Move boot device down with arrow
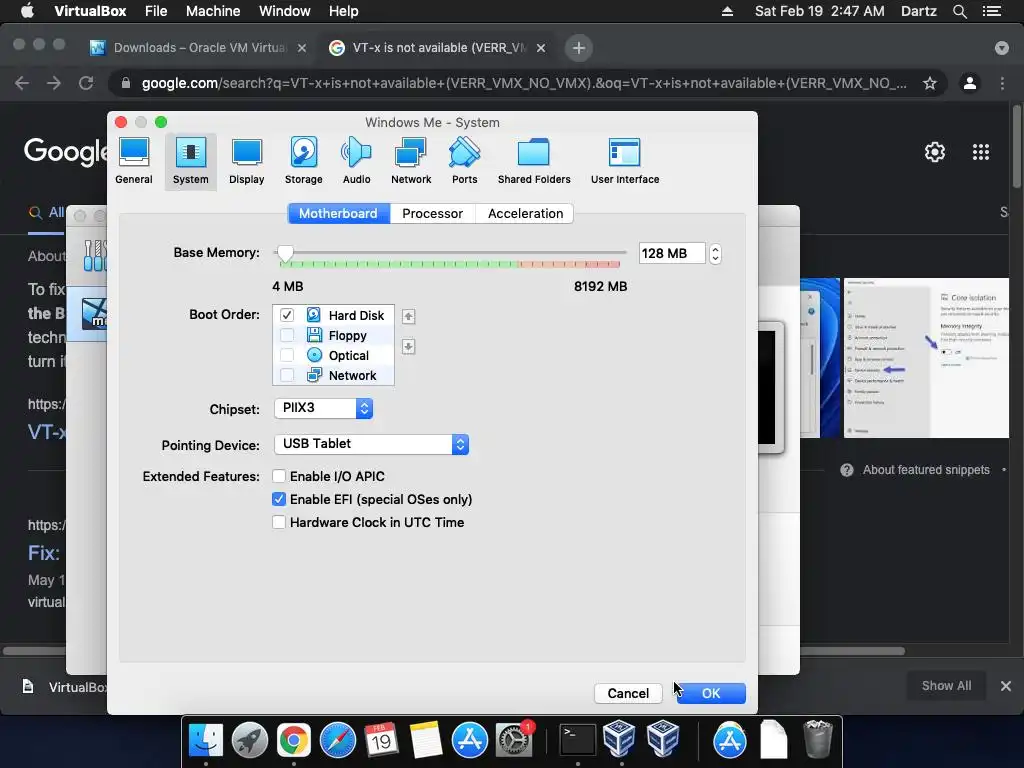 408,346
